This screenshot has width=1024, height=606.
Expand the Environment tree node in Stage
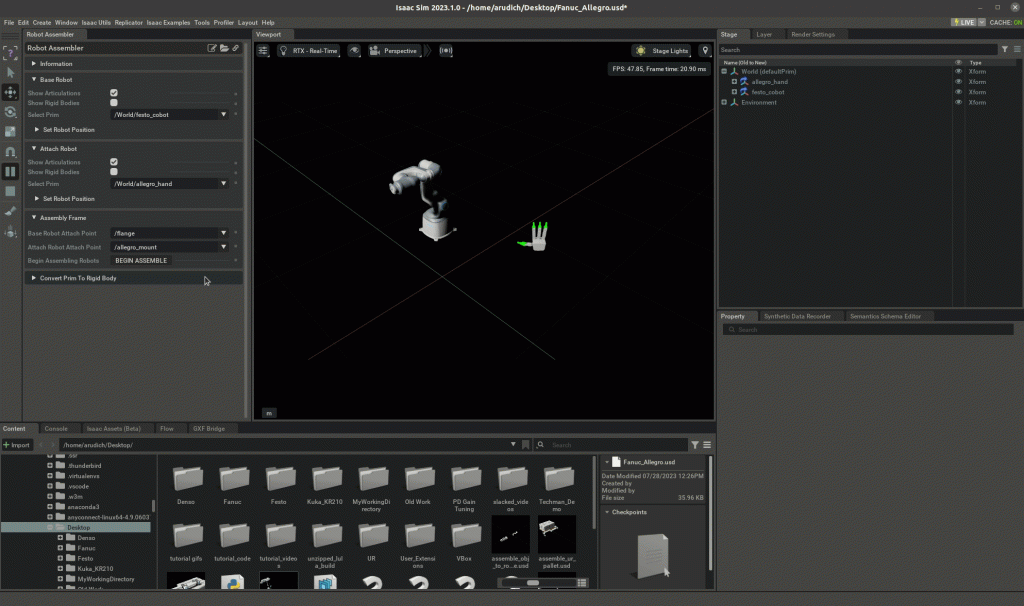click(724, 102)
